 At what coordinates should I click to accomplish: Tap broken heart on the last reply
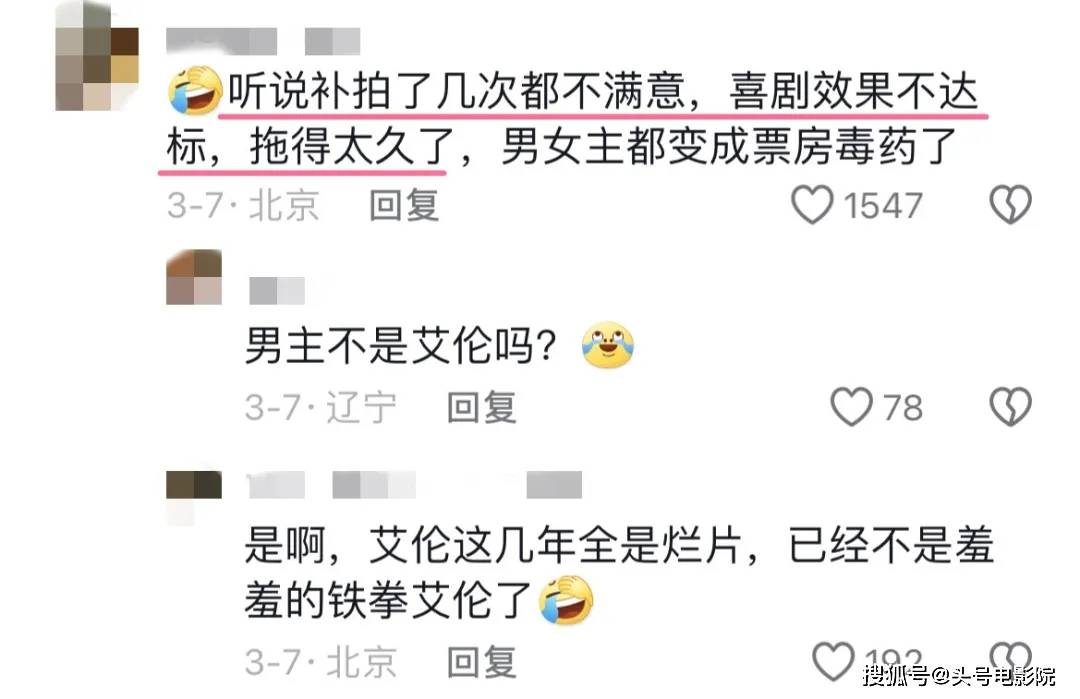[x=1010, y=658]
